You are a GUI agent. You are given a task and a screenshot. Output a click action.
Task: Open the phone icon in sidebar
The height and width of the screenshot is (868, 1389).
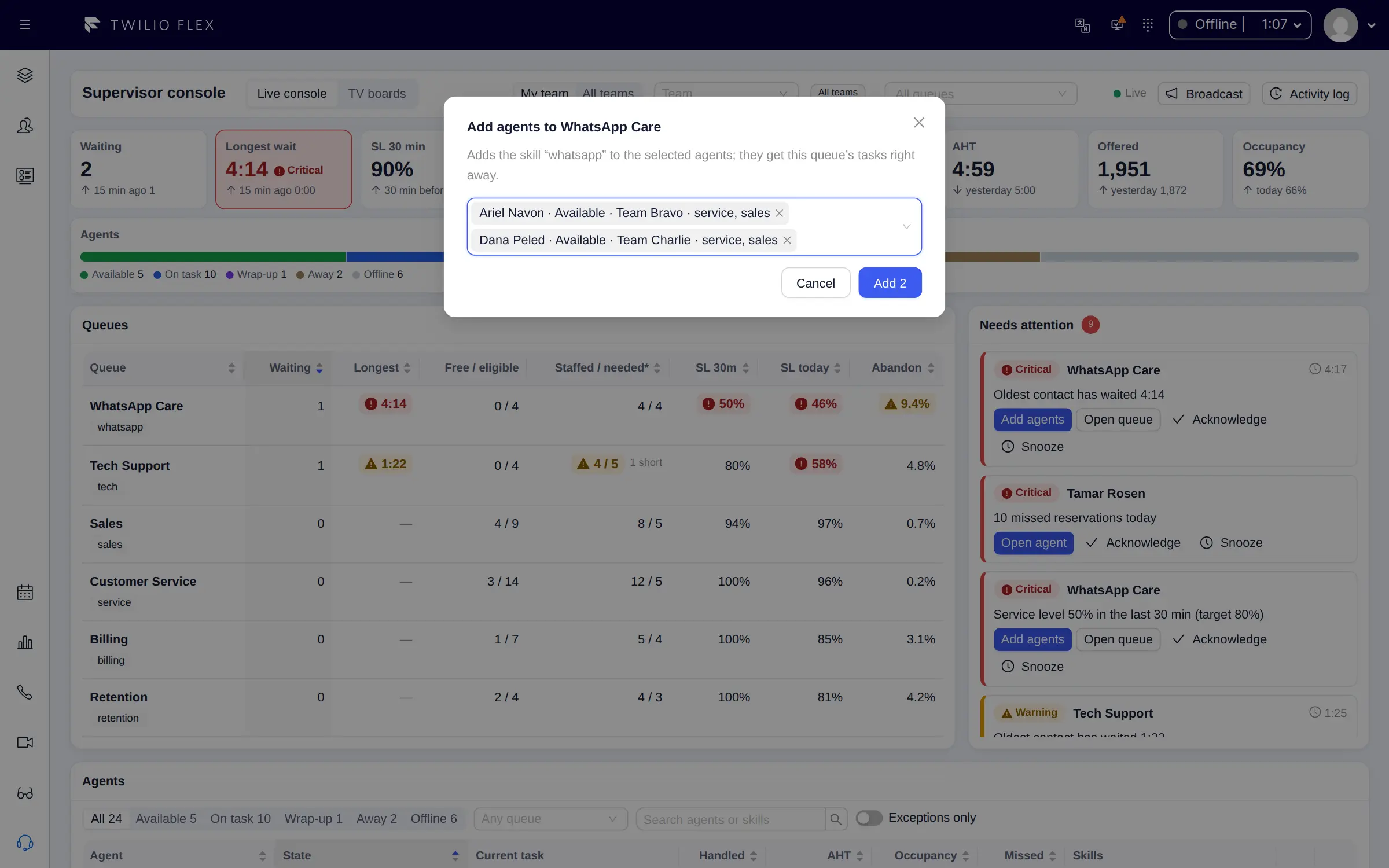25,693
